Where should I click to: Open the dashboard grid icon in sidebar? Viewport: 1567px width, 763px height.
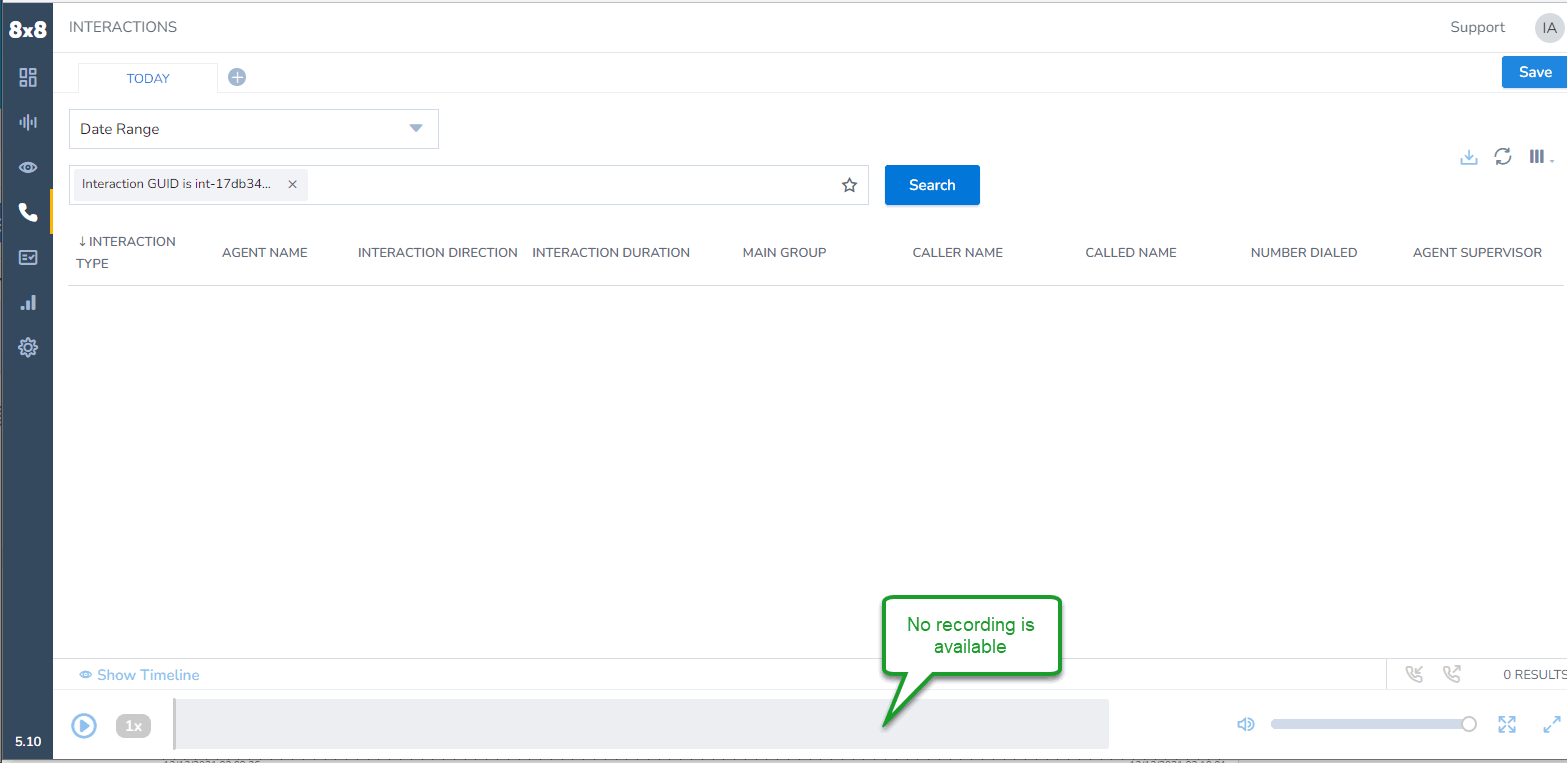click(x=28, y=77)
